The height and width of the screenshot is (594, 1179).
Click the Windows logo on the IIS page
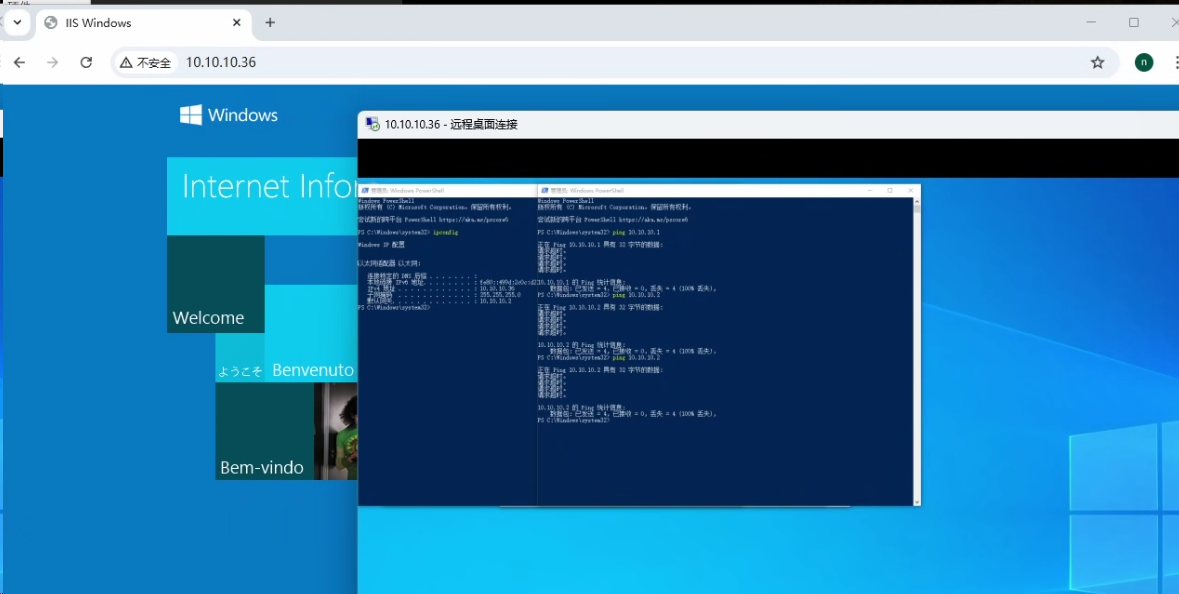191,115
